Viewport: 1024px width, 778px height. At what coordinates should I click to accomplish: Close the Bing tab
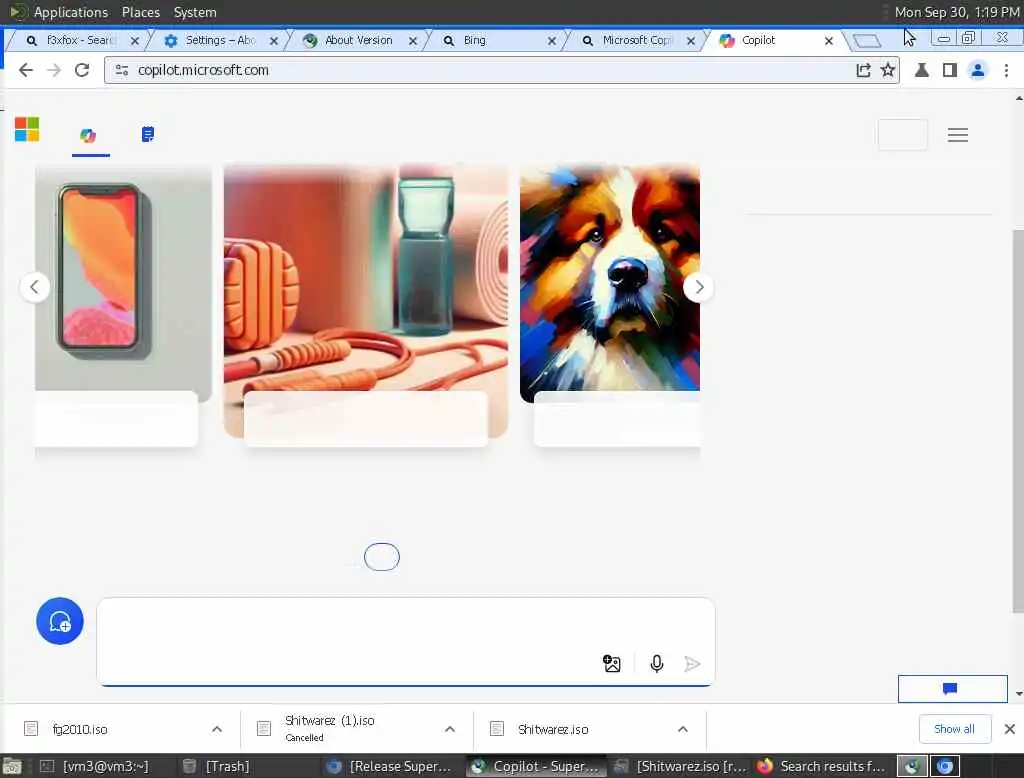tap(552, 41)
